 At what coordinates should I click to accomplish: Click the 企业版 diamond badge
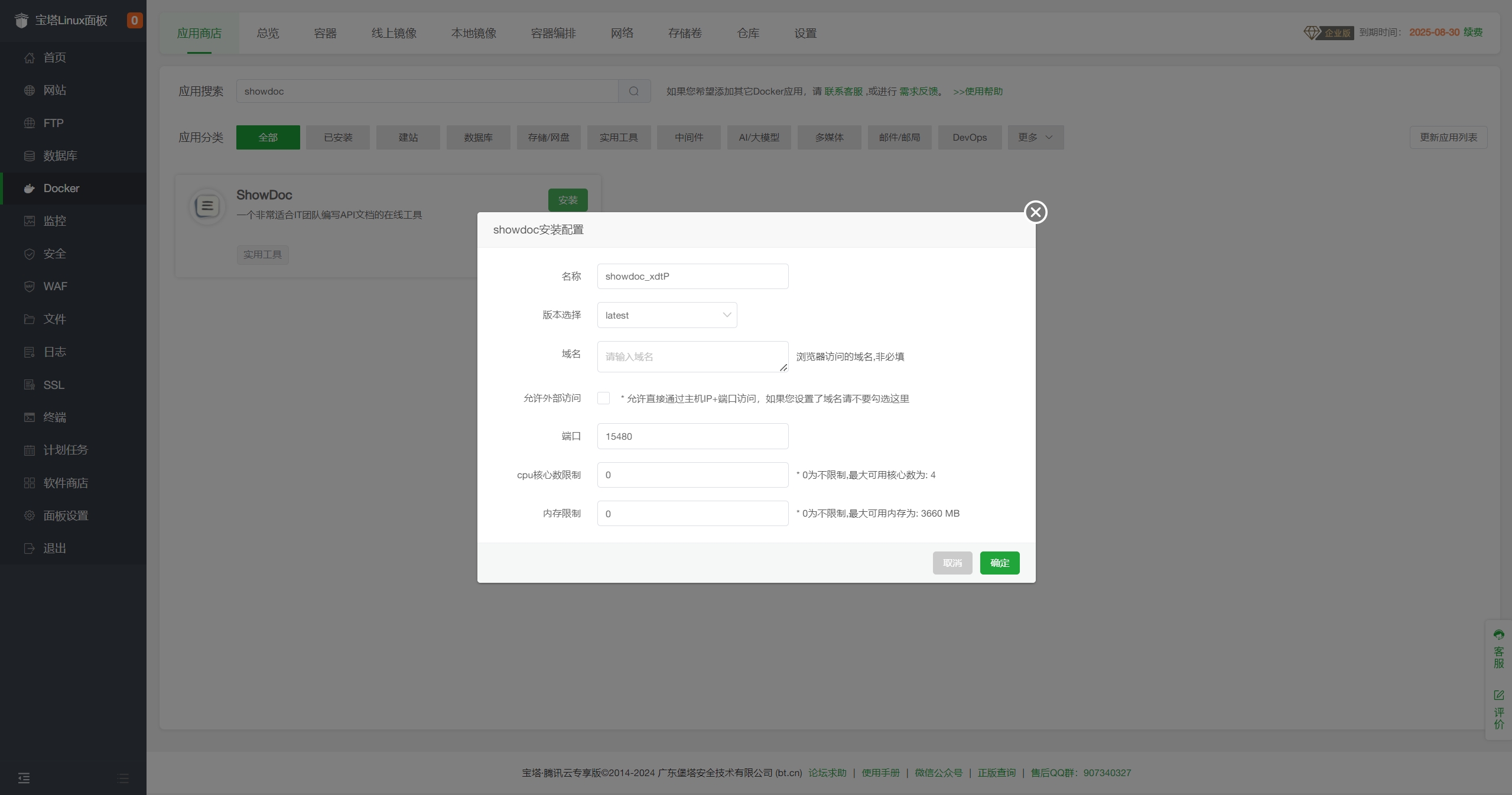[1329, 33]
